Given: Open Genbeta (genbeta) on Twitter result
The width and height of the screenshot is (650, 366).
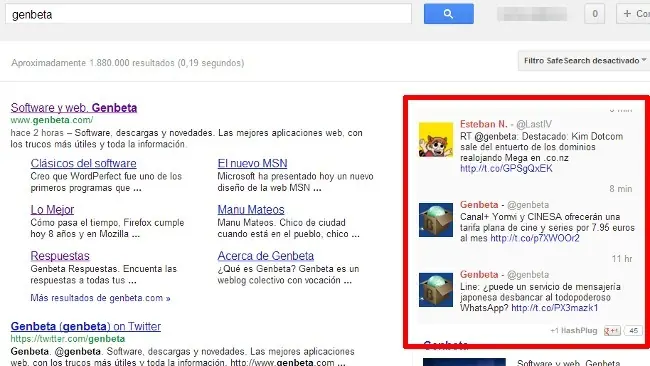Looking at the screenshot, I should (86, 327).
